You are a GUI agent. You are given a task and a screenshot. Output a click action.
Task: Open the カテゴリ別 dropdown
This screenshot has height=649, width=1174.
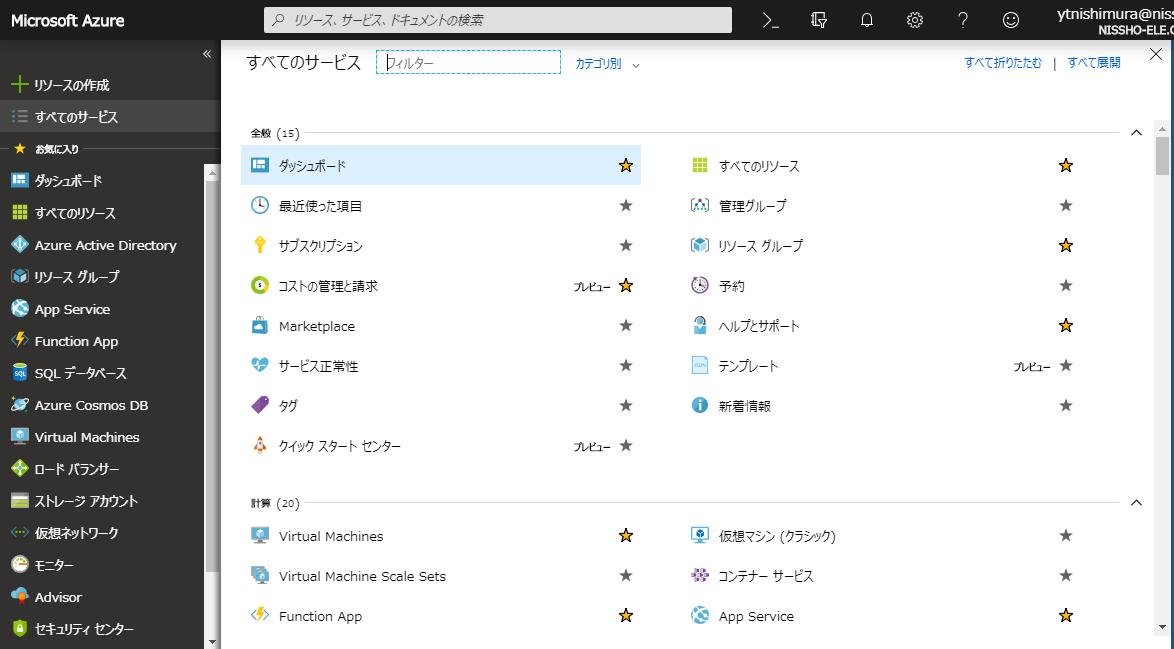coord(606,63)
